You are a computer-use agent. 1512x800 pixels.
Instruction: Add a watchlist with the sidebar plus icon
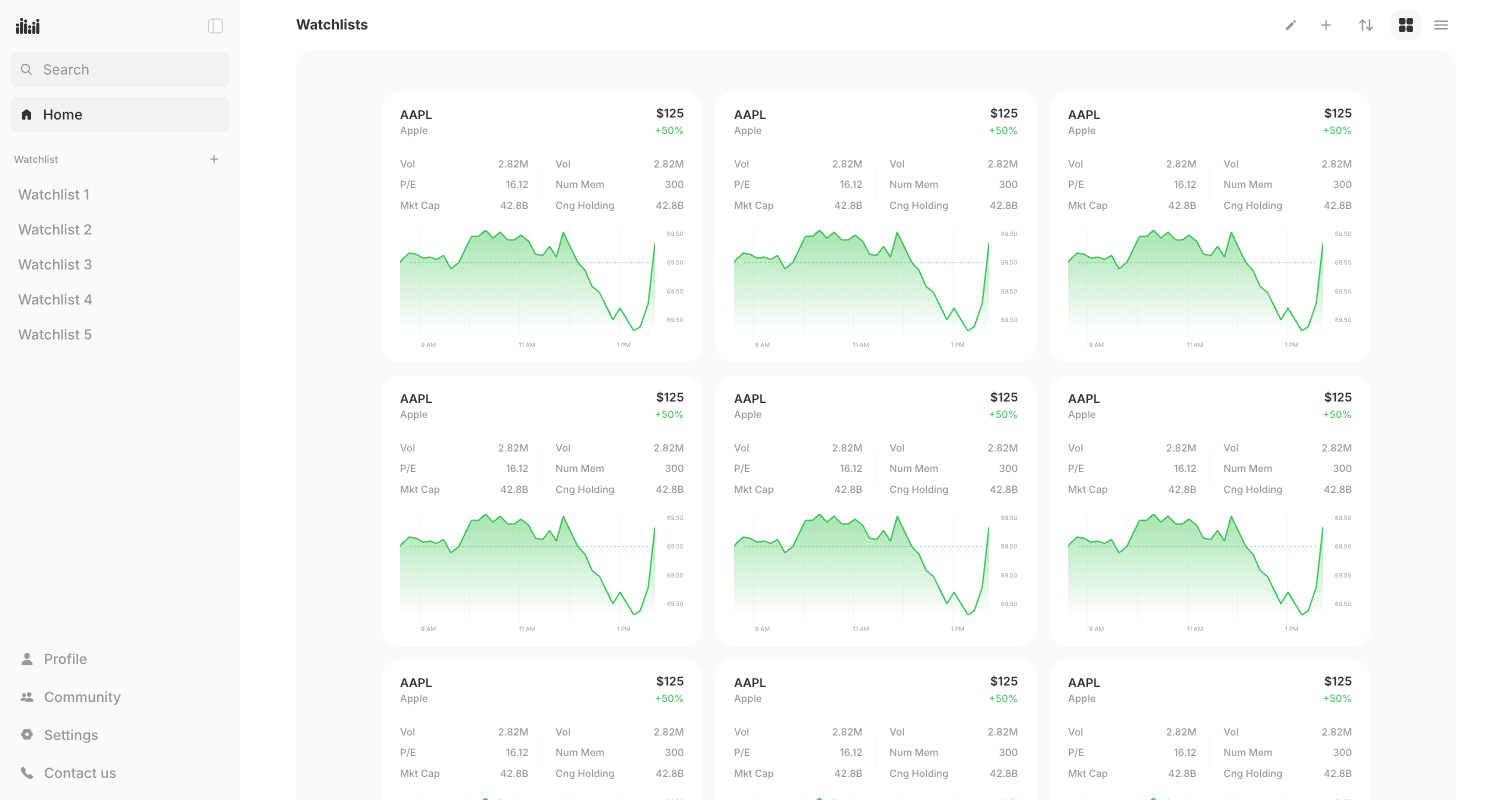(214, 159)
